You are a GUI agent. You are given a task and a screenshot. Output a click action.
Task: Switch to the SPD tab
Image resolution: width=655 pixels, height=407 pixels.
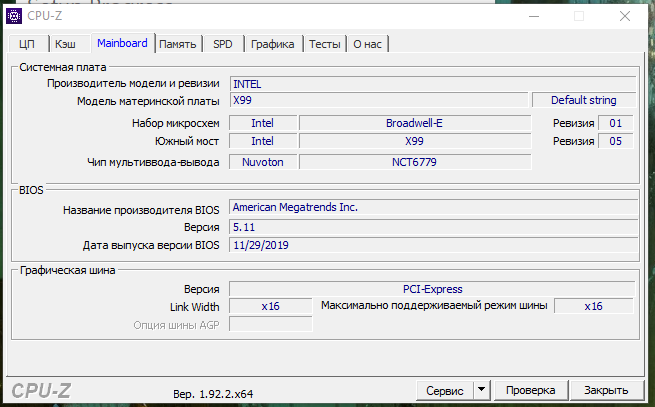(x=223, y=44)
